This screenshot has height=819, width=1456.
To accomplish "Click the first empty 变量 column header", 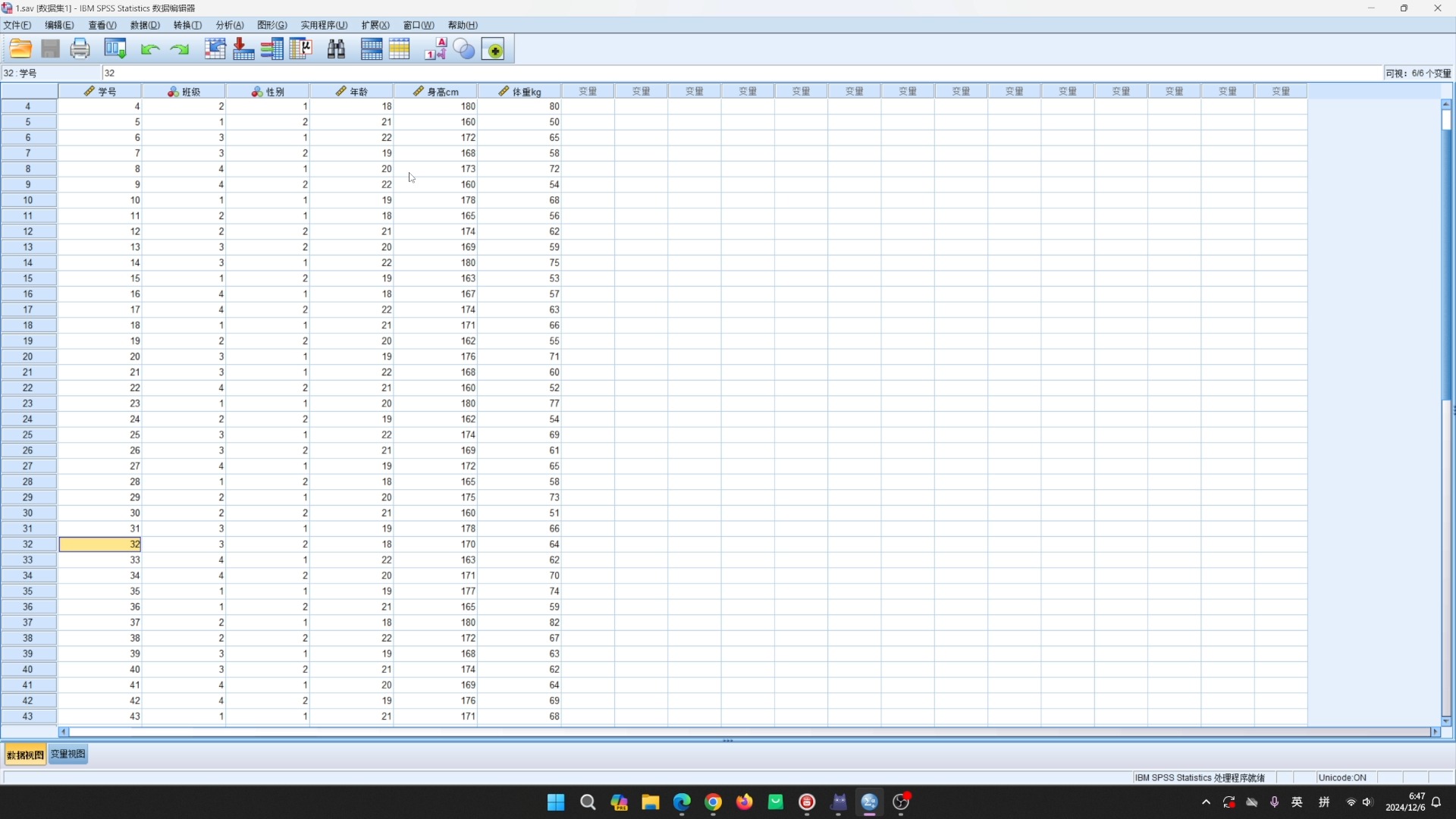I will 588,92.
